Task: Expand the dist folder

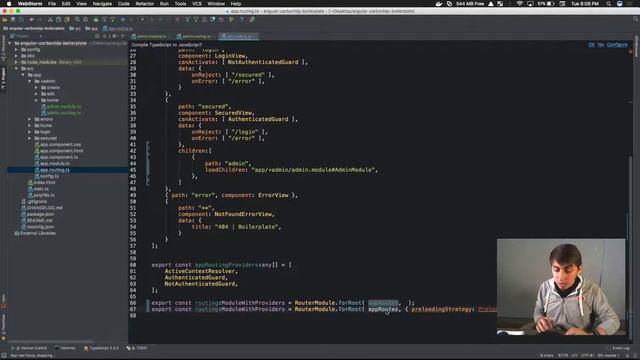Action: click(16, 56)
